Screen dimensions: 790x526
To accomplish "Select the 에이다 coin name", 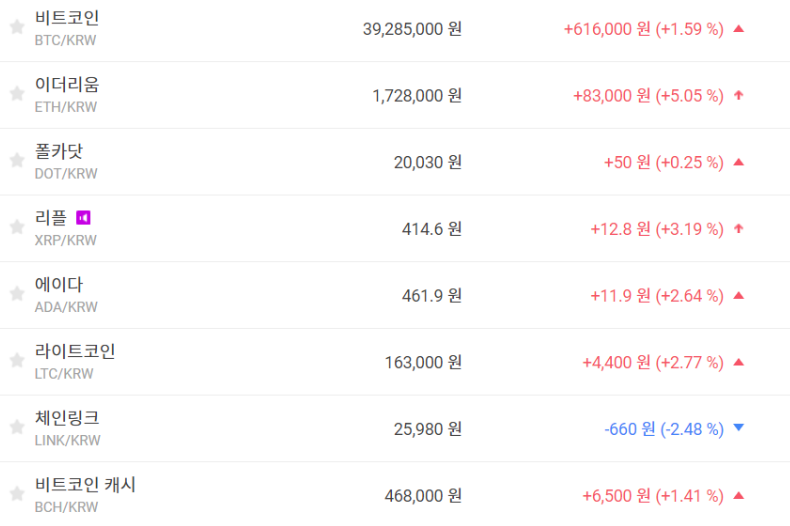I will 59,285.
